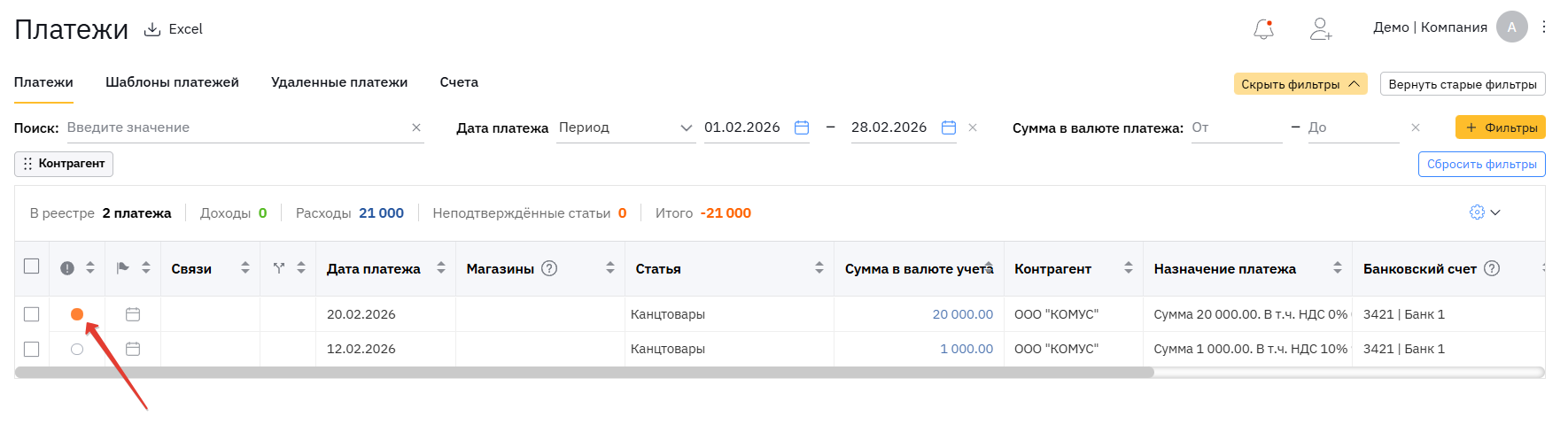
Task: Click the add user icon
Action: [1321, 29]
